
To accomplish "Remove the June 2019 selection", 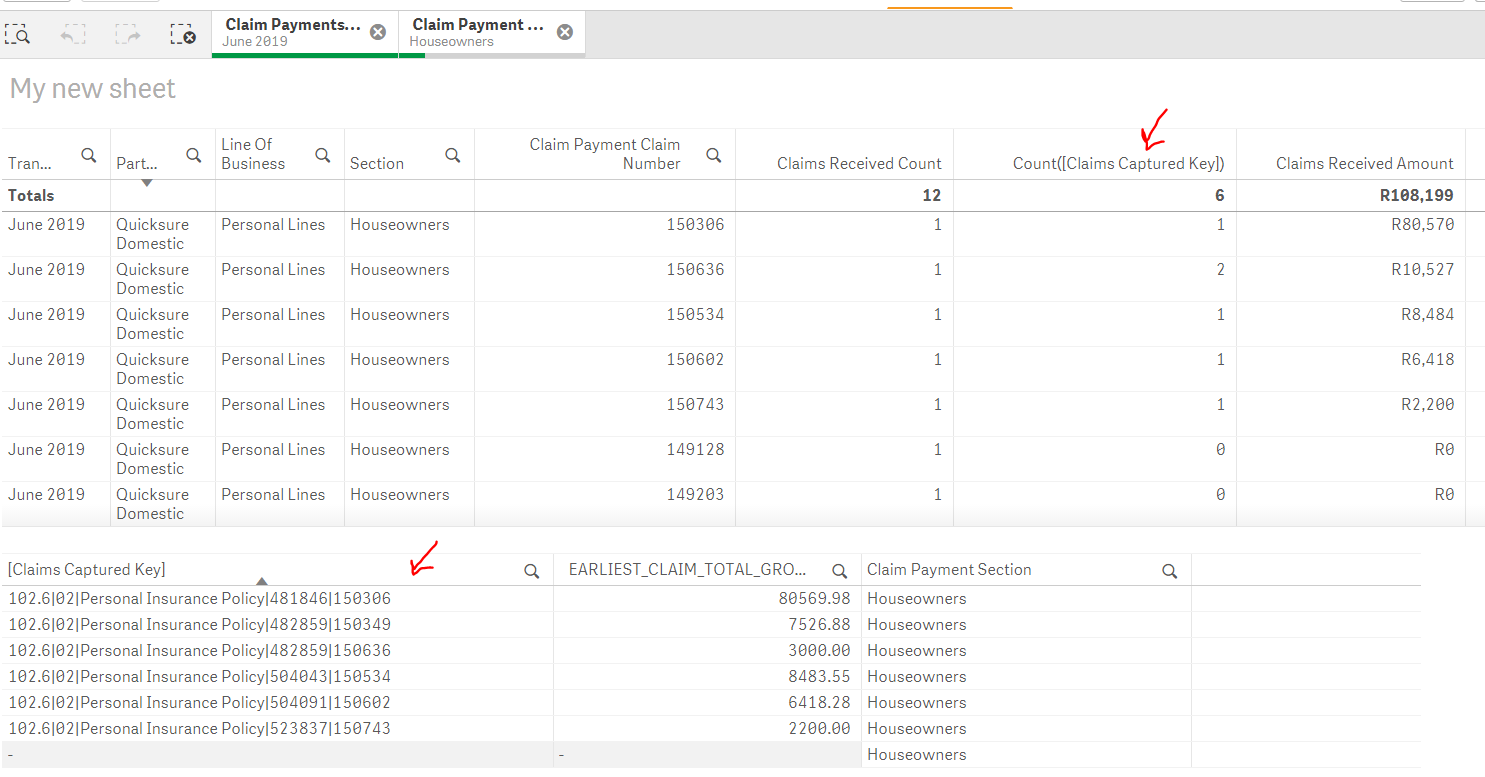I will coord(377,31).
